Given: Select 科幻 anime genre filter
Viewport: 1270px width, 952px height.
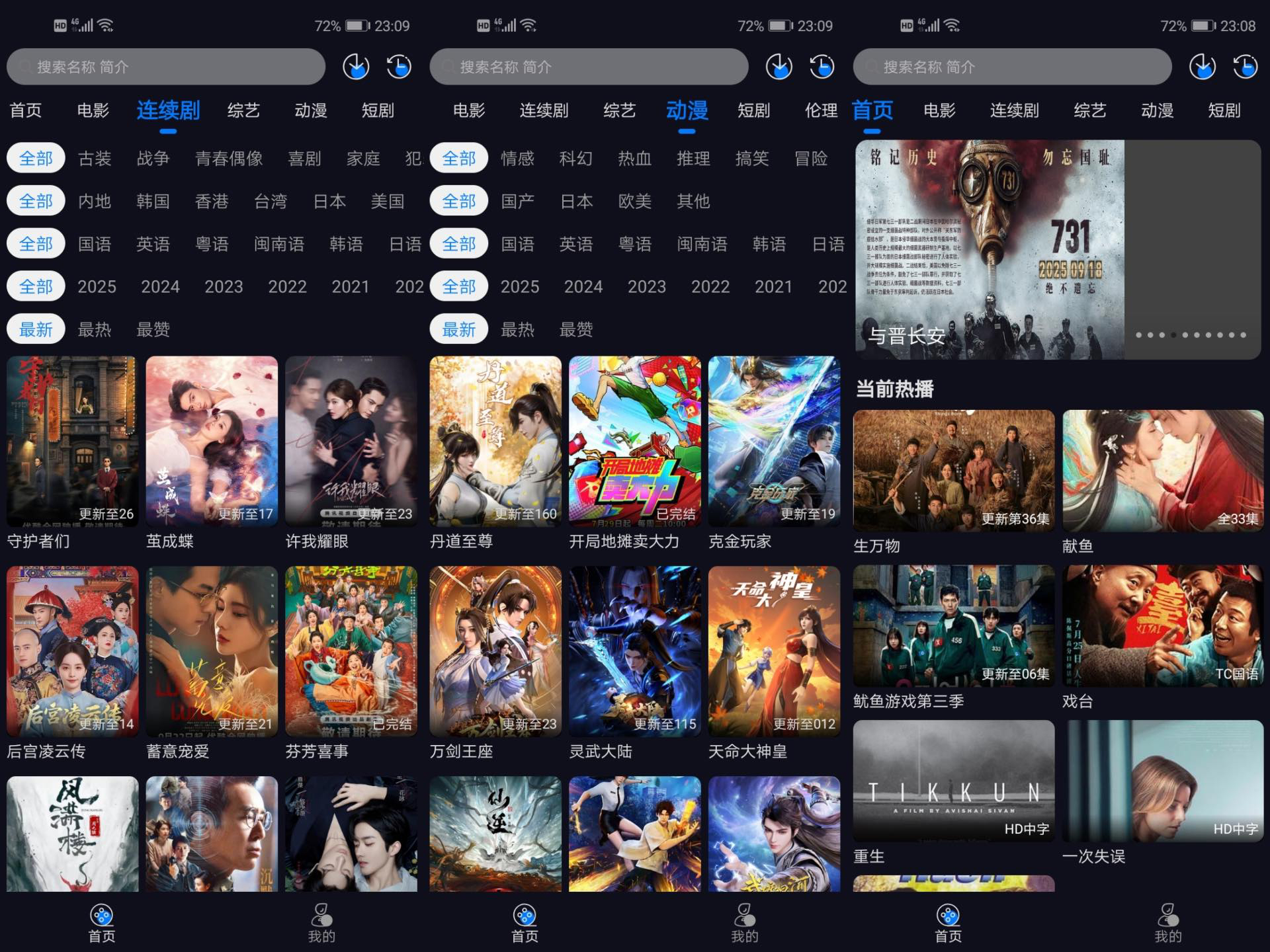Looking at the screenshot, I should [x=575, y=159].
